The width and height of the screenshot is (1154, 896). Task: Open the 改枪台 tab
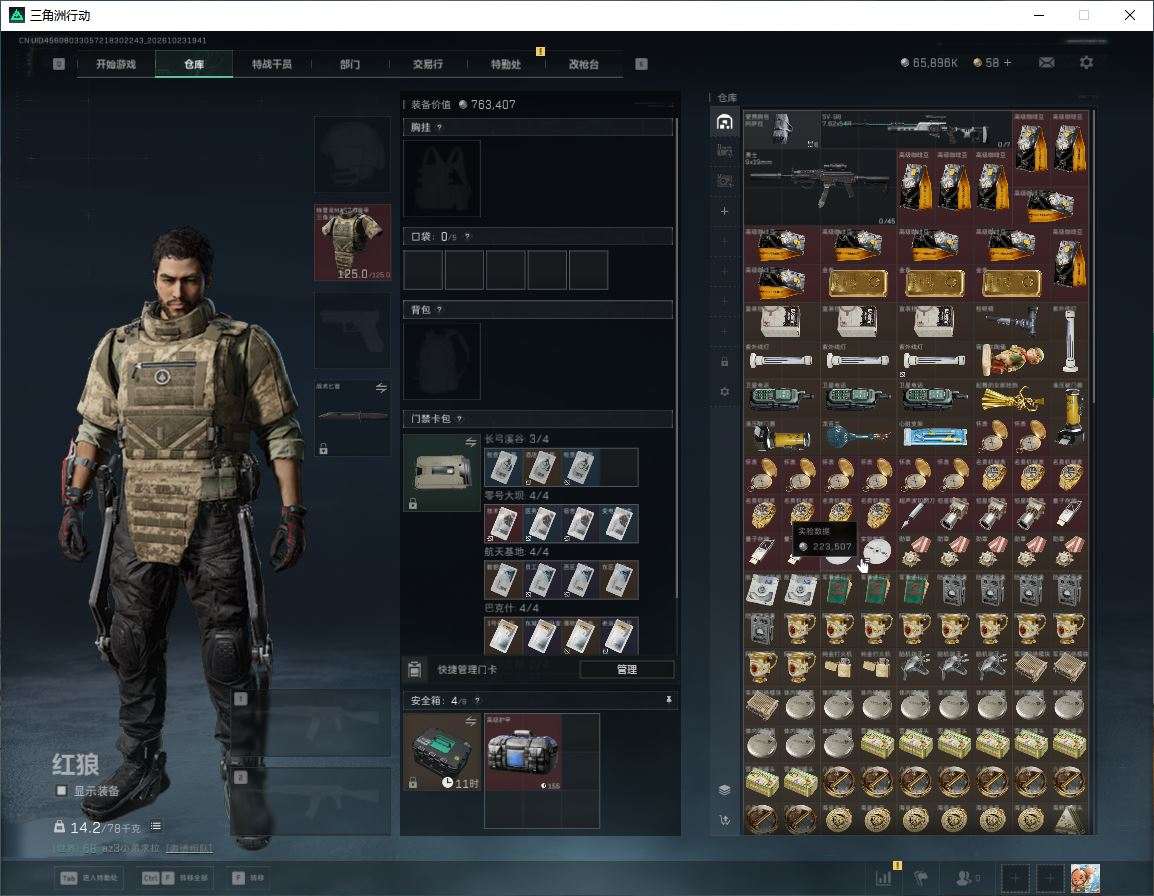click(584, 64)
